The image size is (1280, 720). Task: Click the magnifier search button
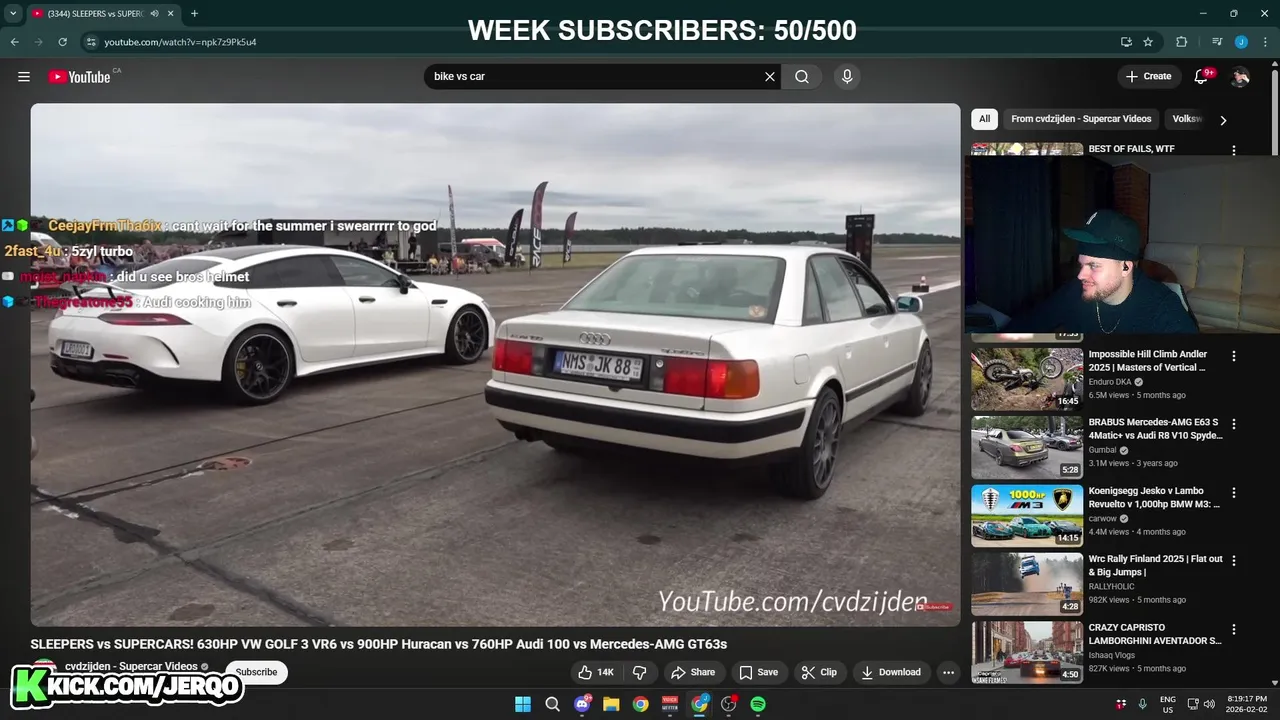(x=802, y=77)
